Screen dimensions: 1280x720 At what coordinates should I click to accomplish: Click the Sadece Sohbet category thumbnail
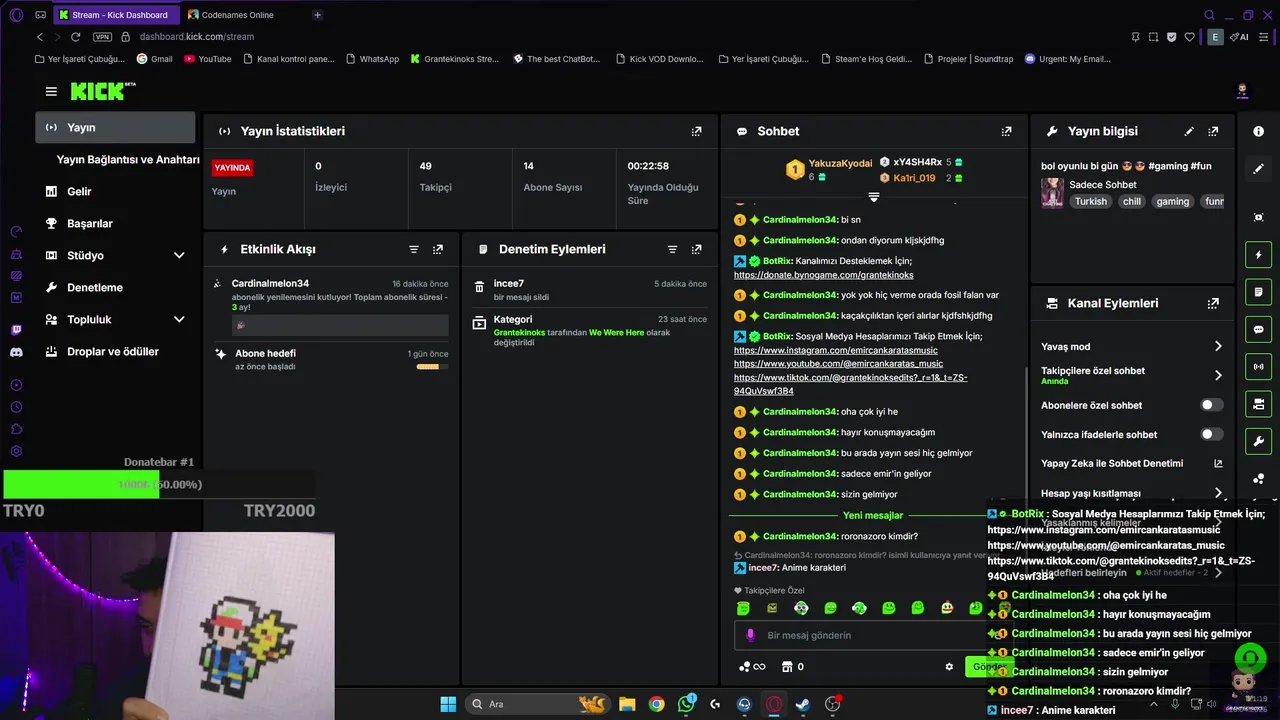pyautogui.click(x=1052, y=193)
